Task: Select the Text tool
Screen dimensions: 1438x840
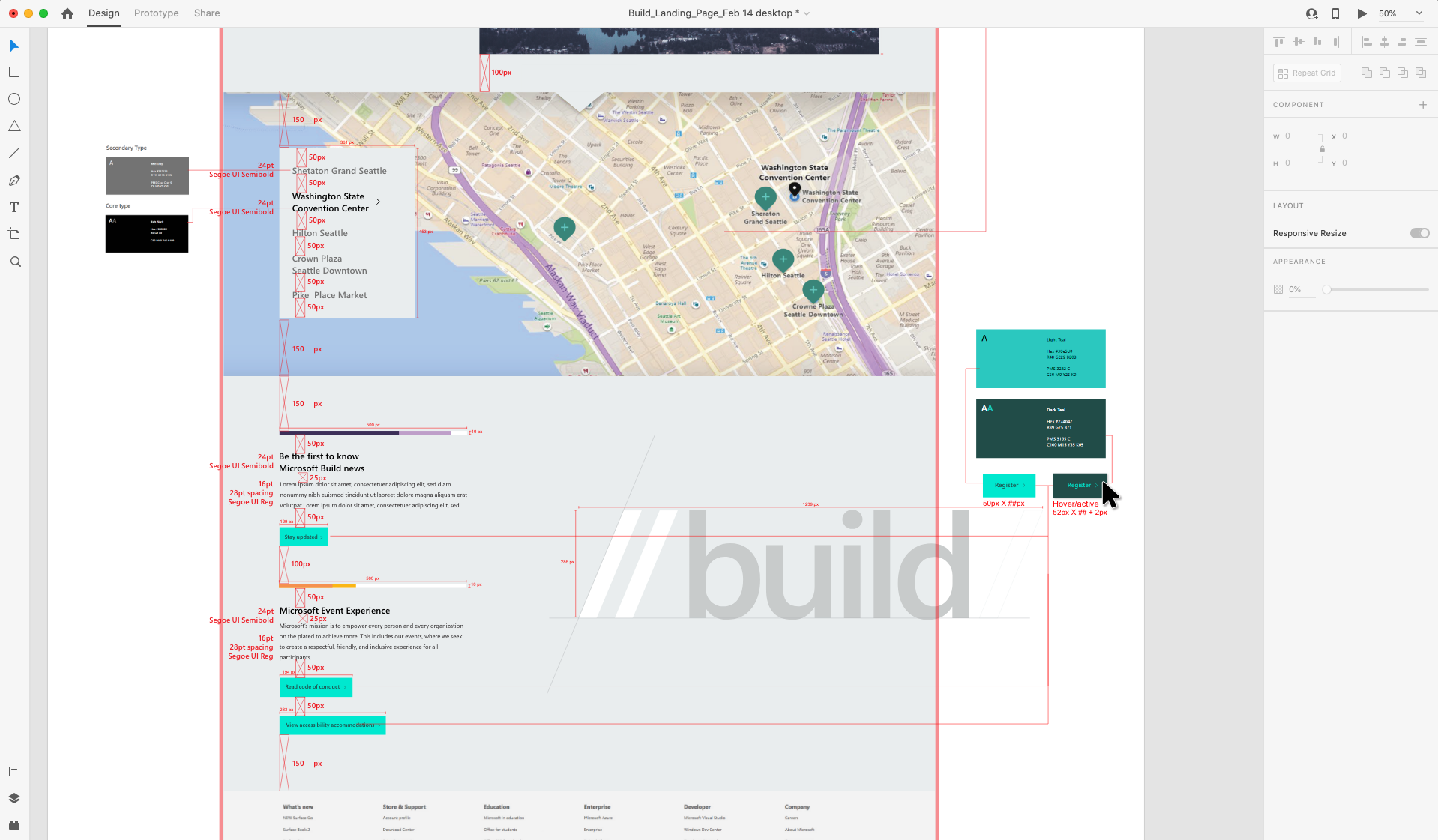Action: [14, 207]
